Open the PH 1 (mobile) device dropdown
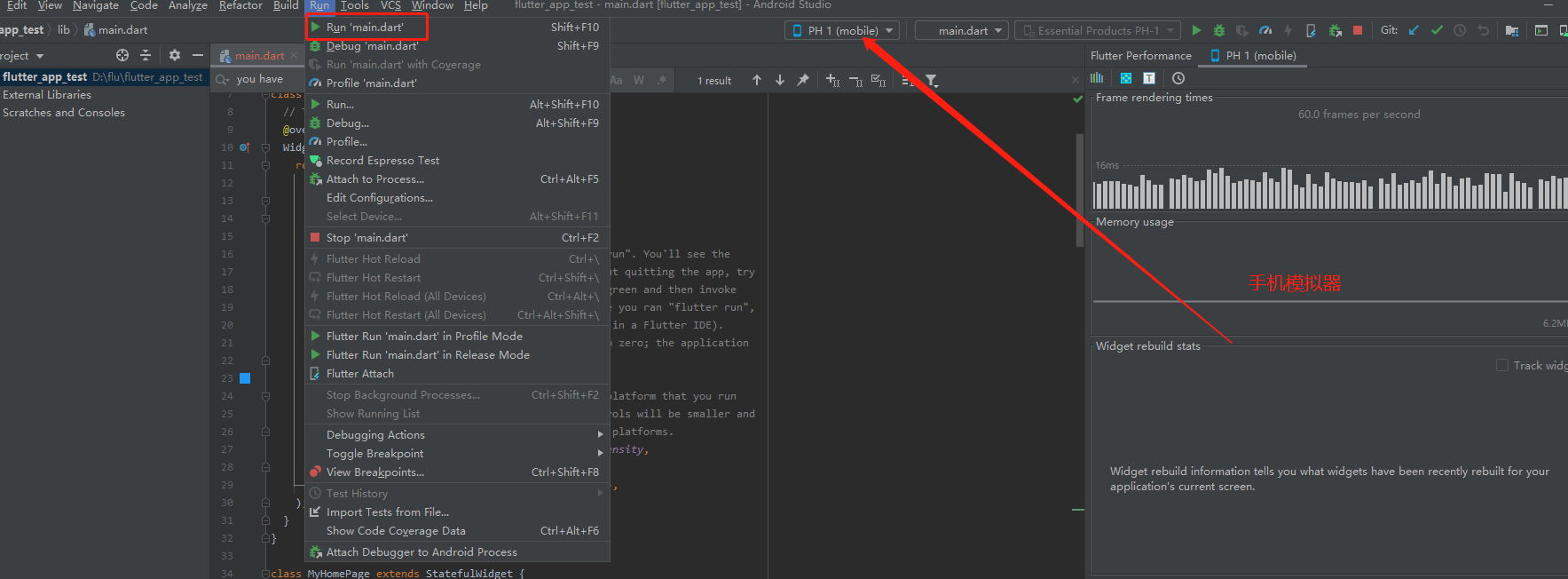 point(842,30)
